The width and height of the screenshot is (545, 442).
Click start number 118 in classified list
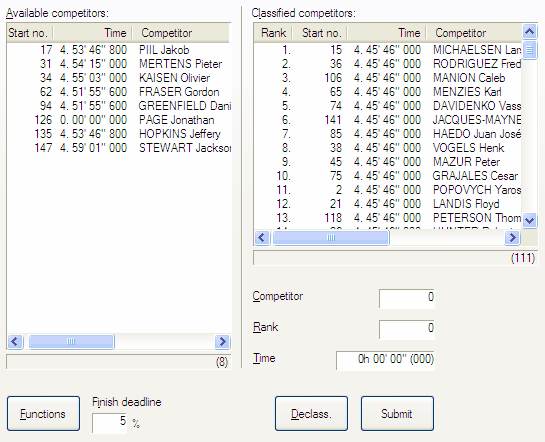click(x=333, y=218)
